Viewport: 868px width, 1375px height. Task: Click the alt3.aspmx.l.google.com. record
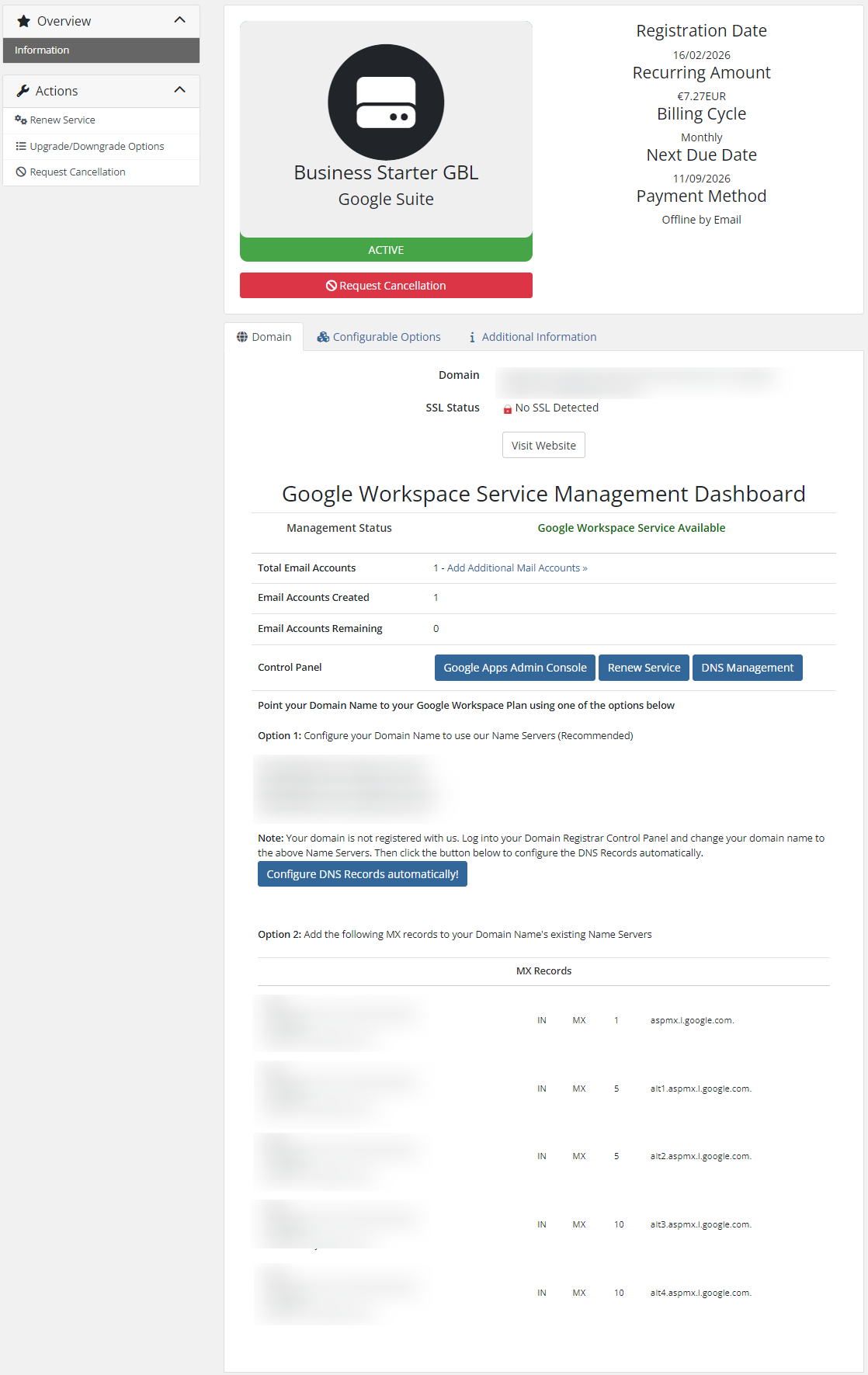tap(700, 1224)
